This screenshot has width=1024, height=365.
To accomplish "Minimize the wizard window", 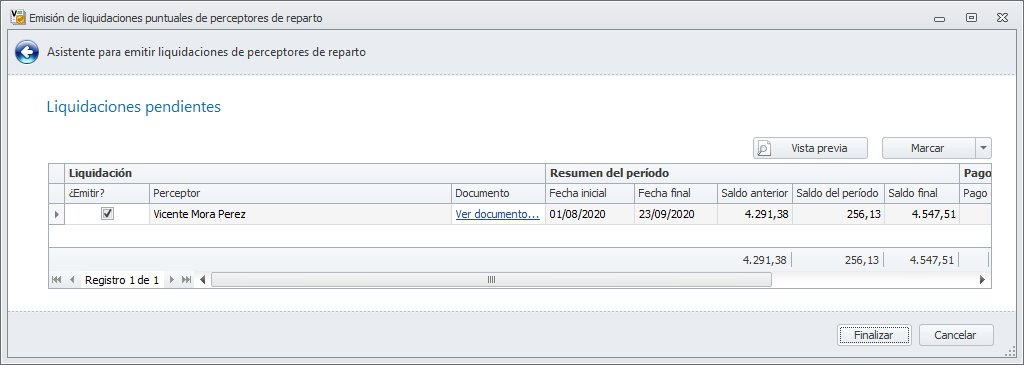I will tap(940, 19).
